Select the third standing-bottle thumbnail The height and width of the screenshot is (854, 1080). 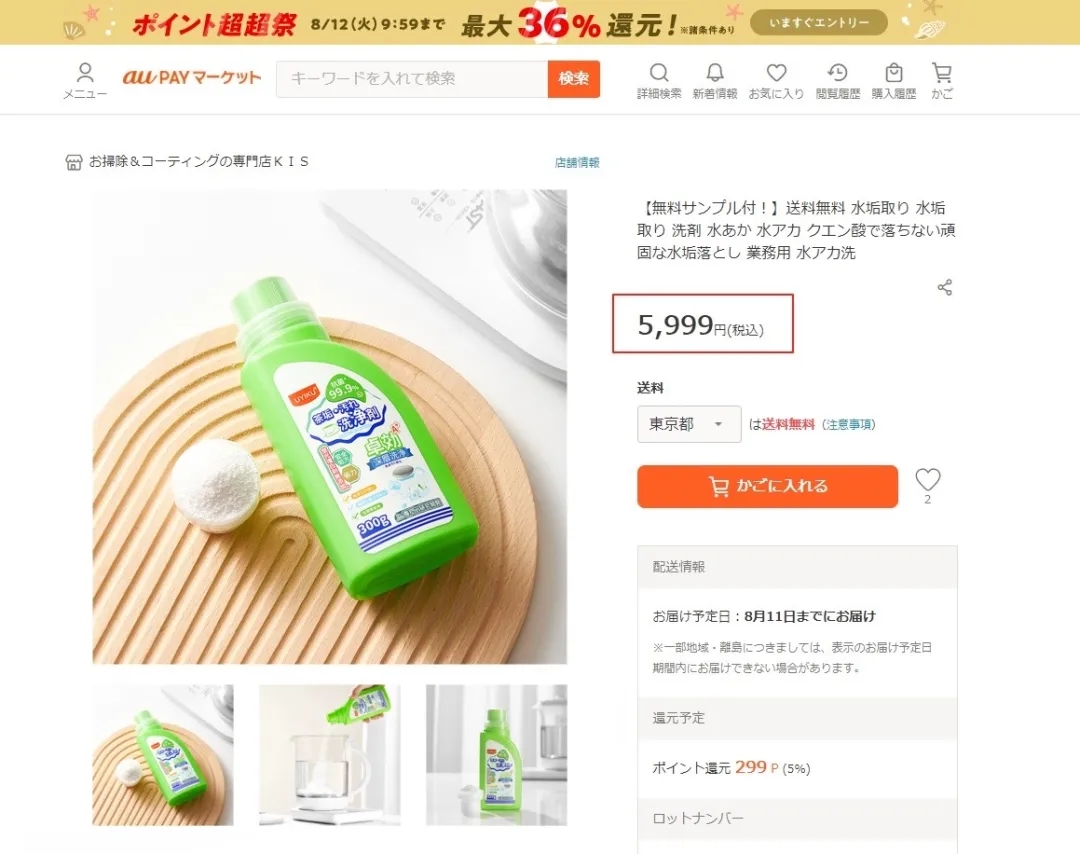[x=496, y=755]
